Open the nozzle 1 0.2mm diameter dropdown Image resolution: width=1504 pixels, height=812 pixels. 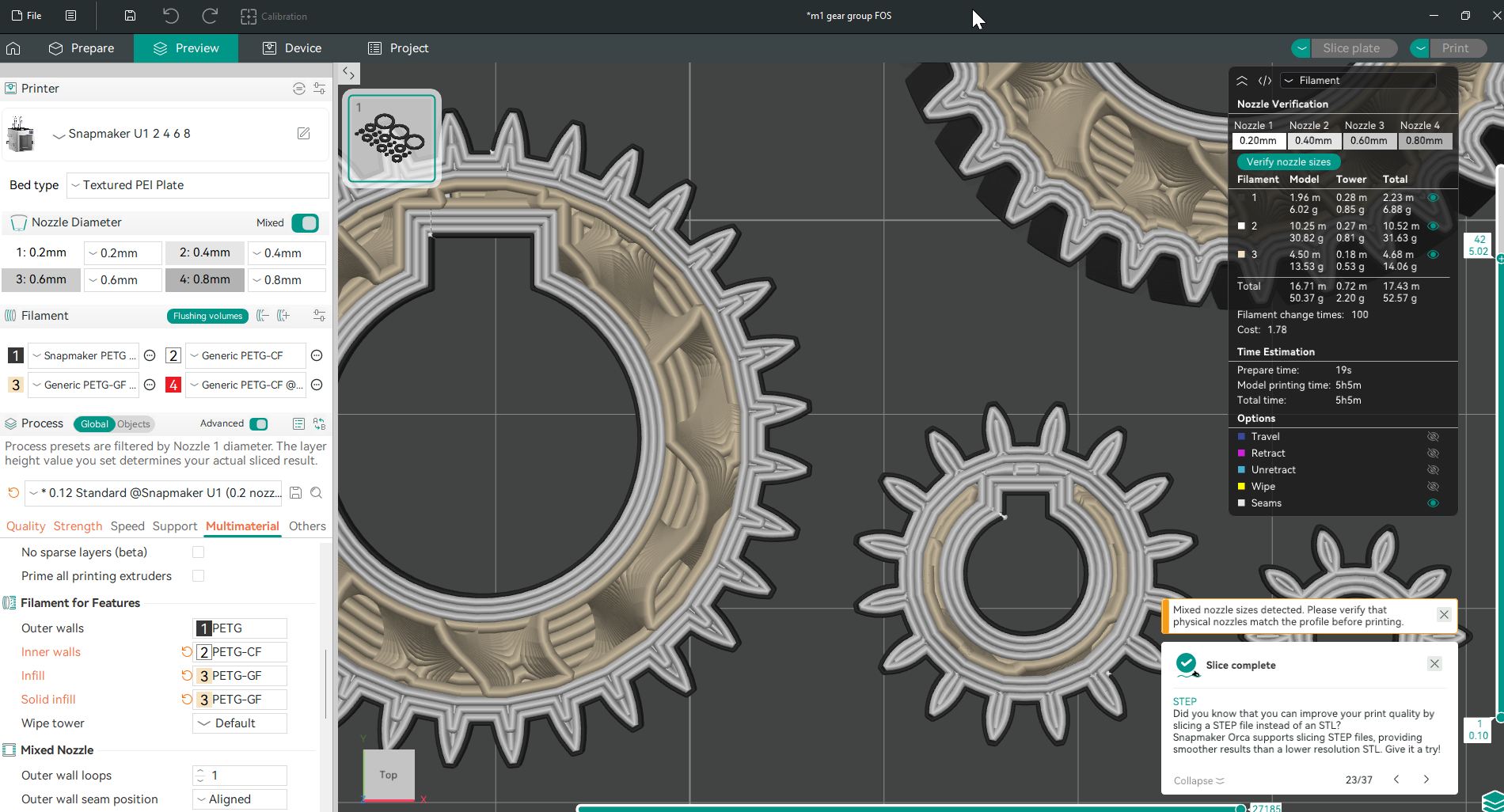[x=123, y=253]
